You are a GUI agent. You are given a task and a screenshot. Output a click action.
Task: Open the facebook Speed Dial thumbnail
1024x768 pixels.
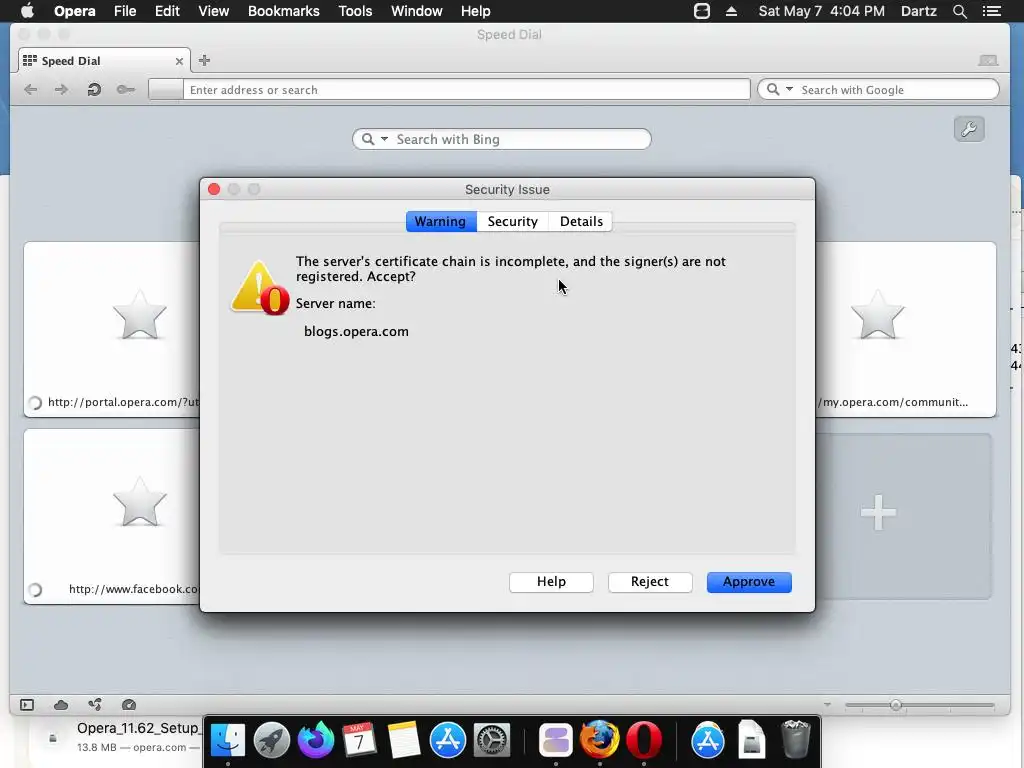(112, 516)
